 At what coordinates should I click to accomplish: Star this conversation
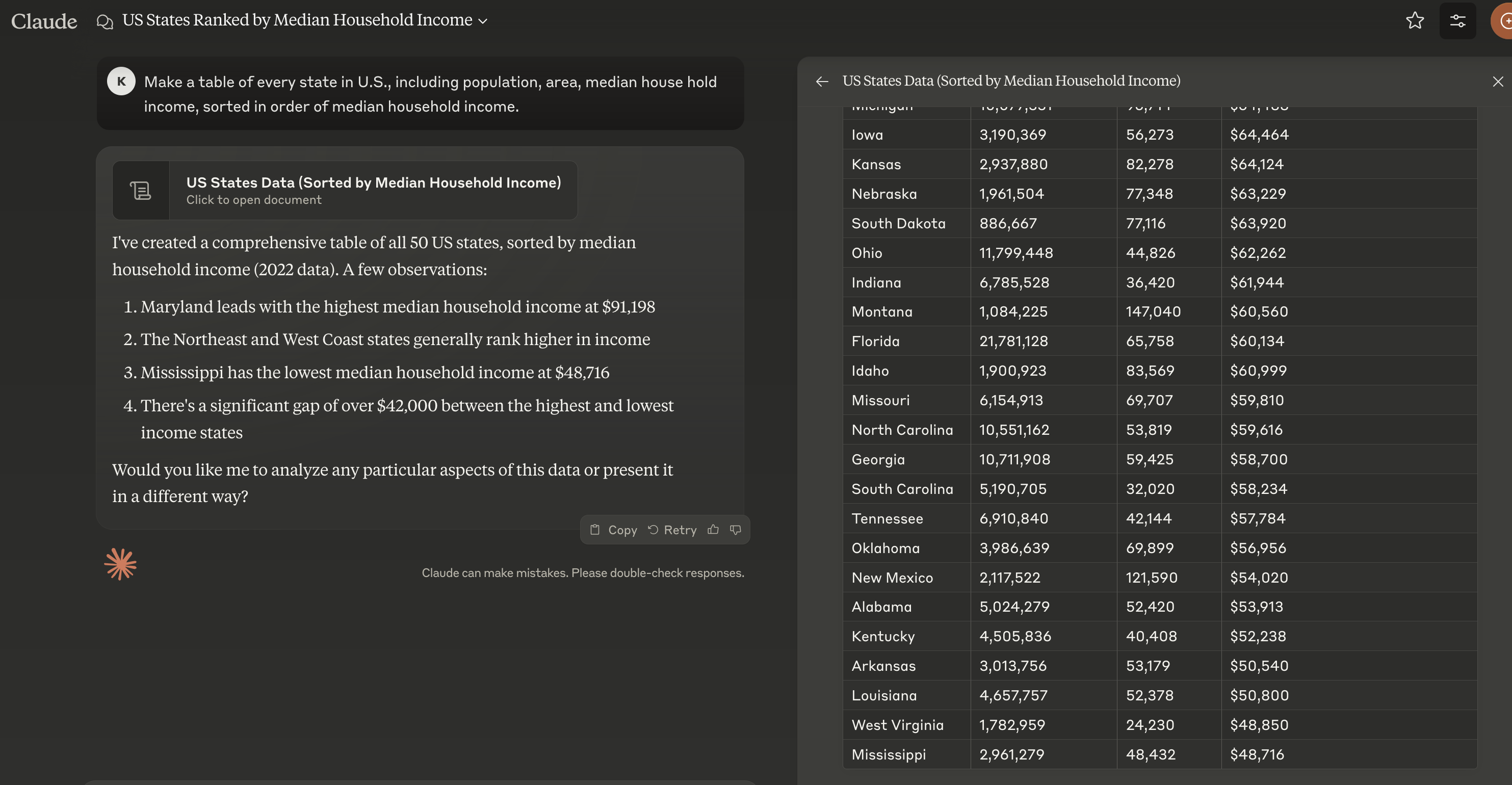(1415, 20)
